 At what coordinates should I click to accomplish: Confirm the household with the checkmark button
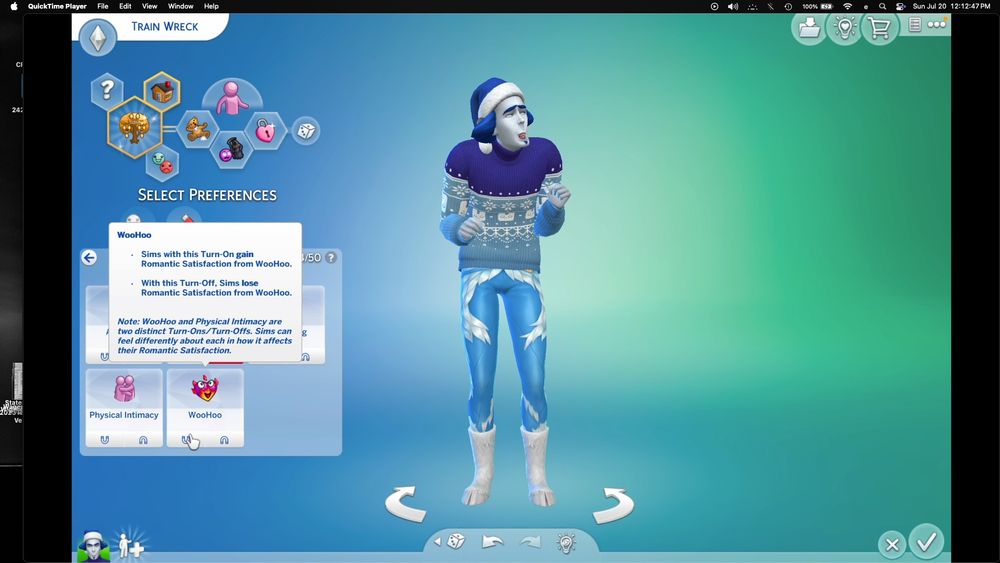[x=926, y=542]
